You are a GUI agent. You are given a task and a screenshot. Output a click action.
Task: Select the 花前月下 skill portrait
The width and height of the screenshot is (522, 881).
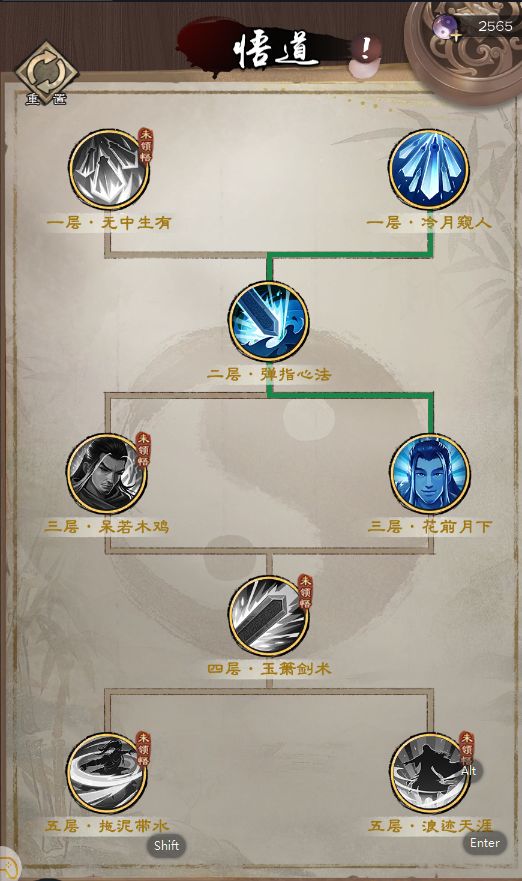pos(430,474)
